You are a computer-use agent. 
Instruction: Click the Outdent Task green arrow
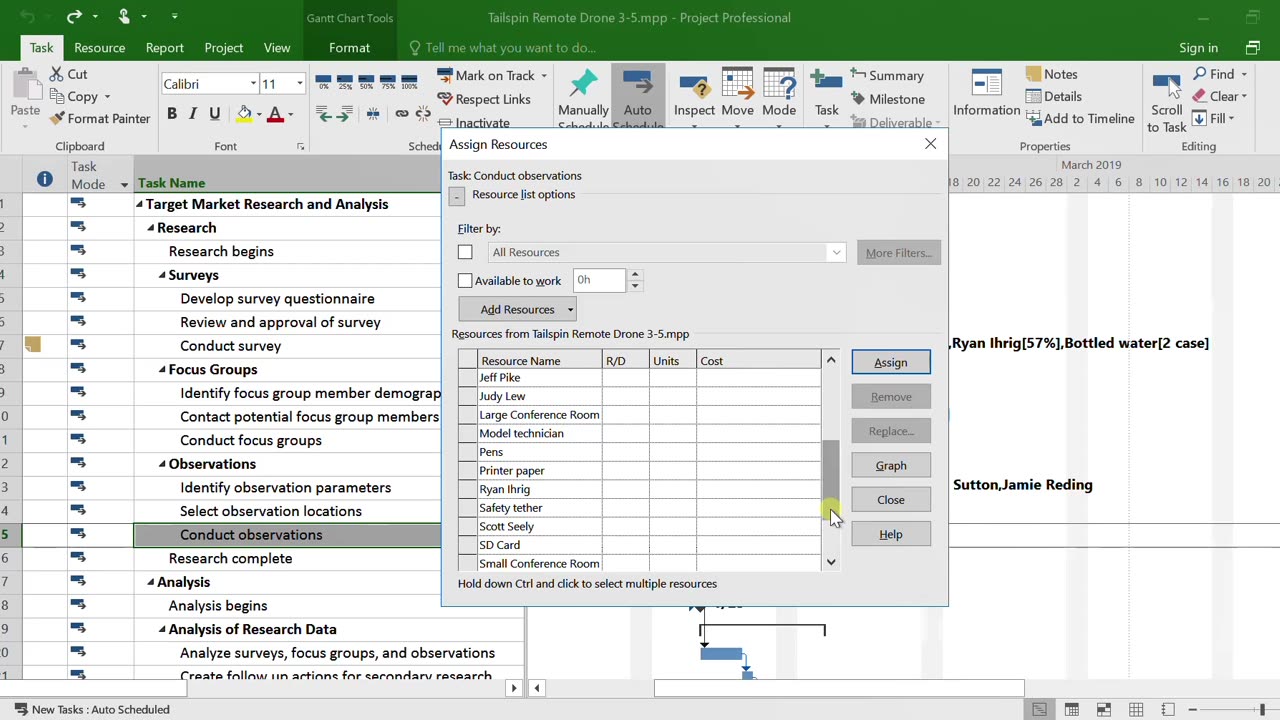point(324,114)
